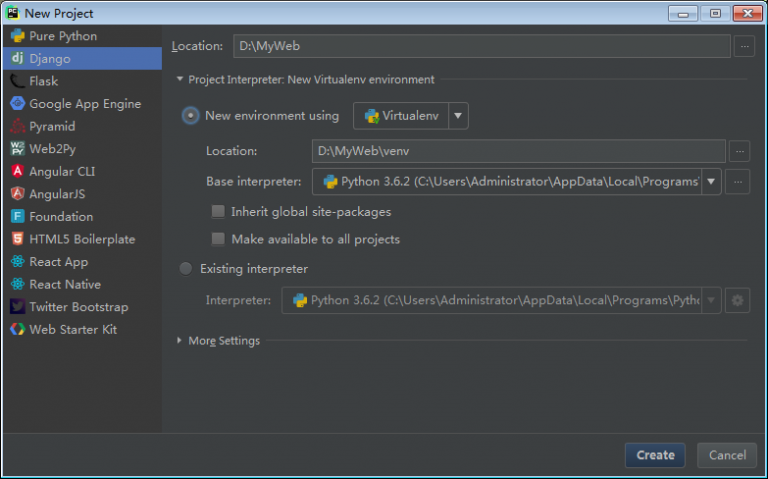Select the Existing interpreter radio button
Image resolution: width=768 pixels, height=479 pixels.
pyautogui.click(x=185, y=268)
